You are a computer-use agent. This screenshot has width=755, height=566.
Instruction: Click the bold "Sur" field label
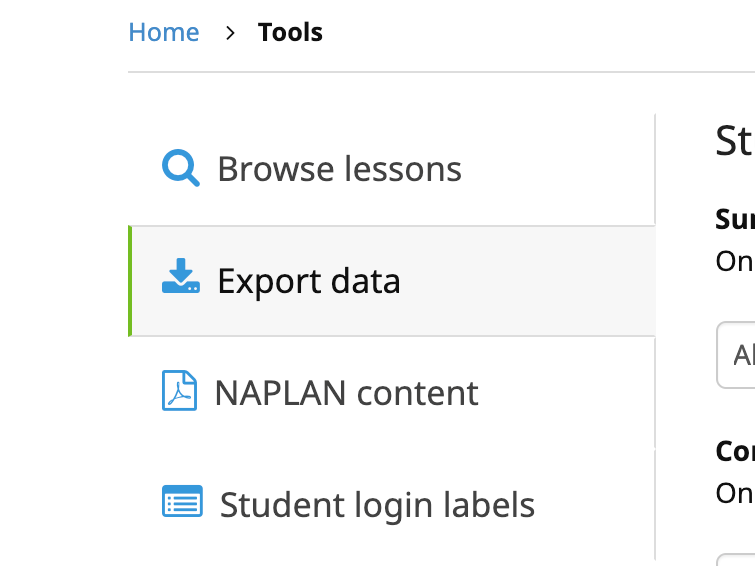(x=735, y=218)
